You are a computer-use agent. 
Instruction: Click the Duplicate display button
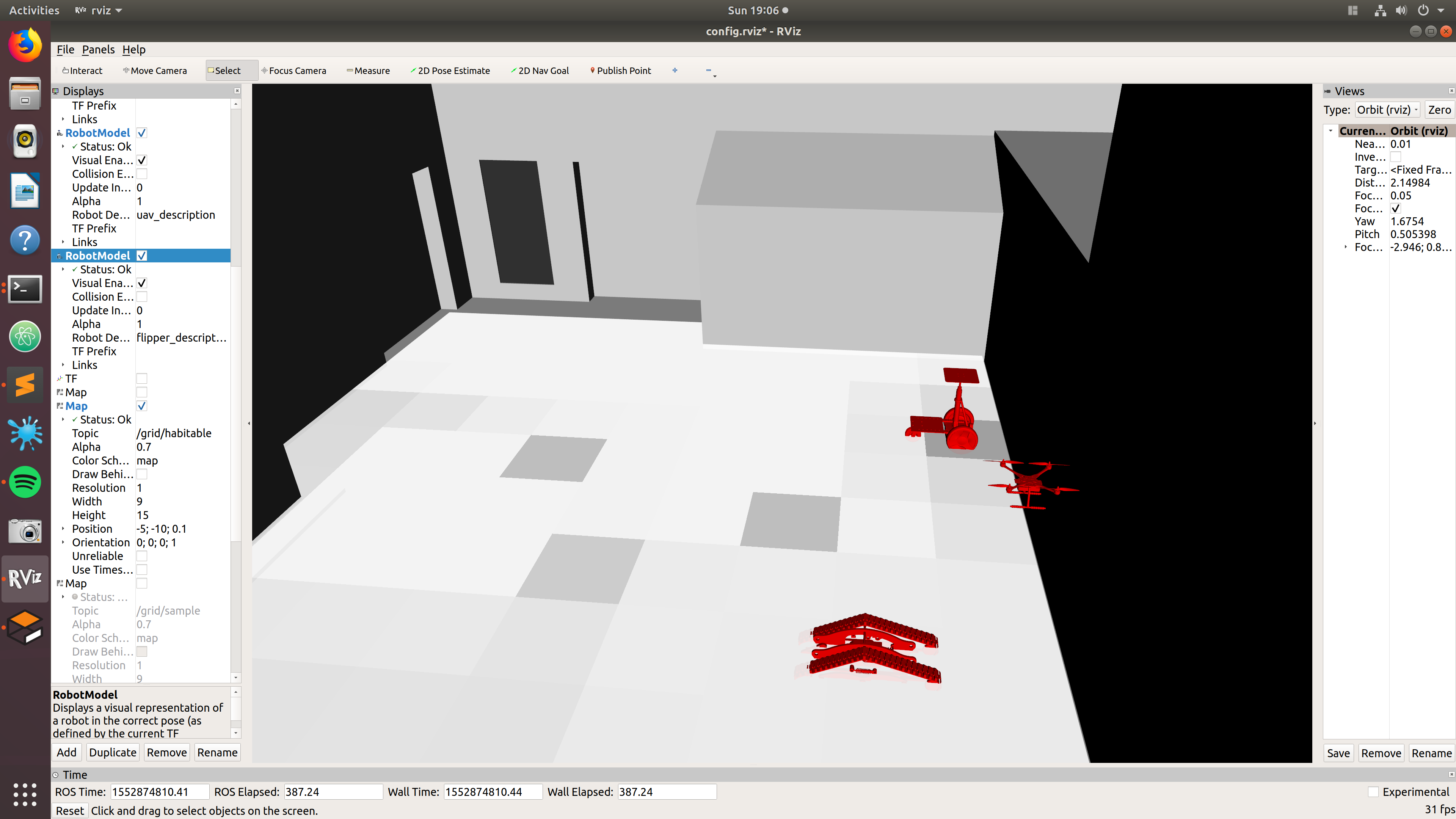pyautogui.click(x=113, y=752)
